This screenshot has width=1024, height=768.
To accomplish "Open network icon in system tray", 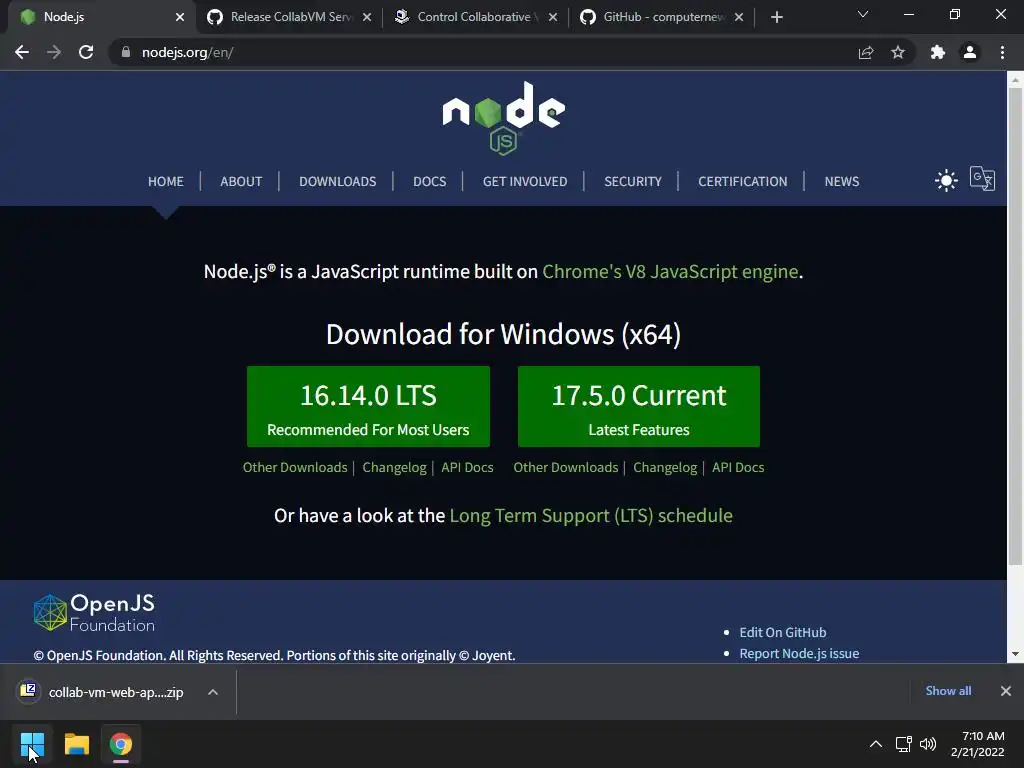I will click(x=903, y=744).
